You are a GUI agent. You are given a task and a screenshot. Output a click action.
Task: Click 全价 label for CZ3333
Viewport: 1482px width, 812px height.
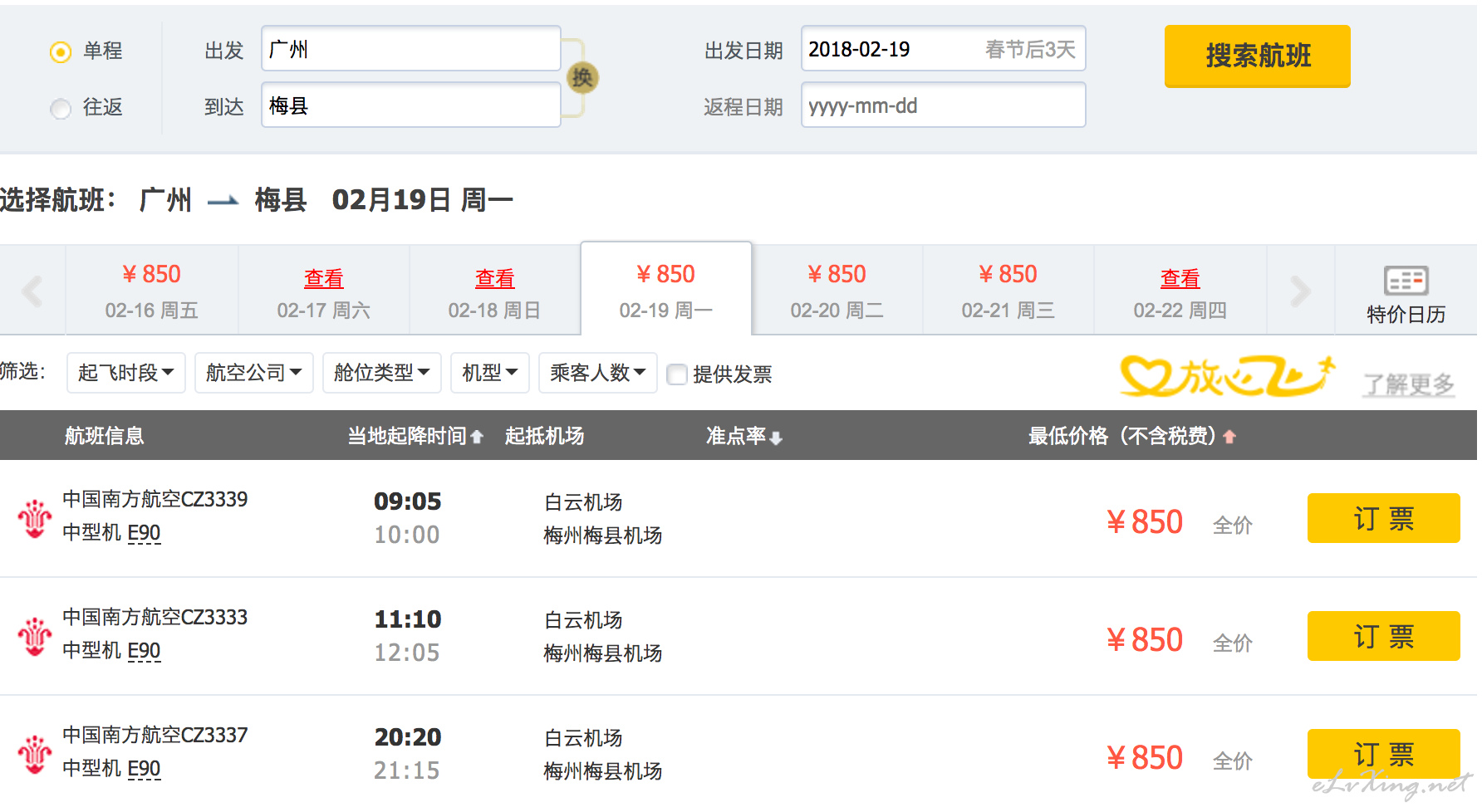point(1233,643)
